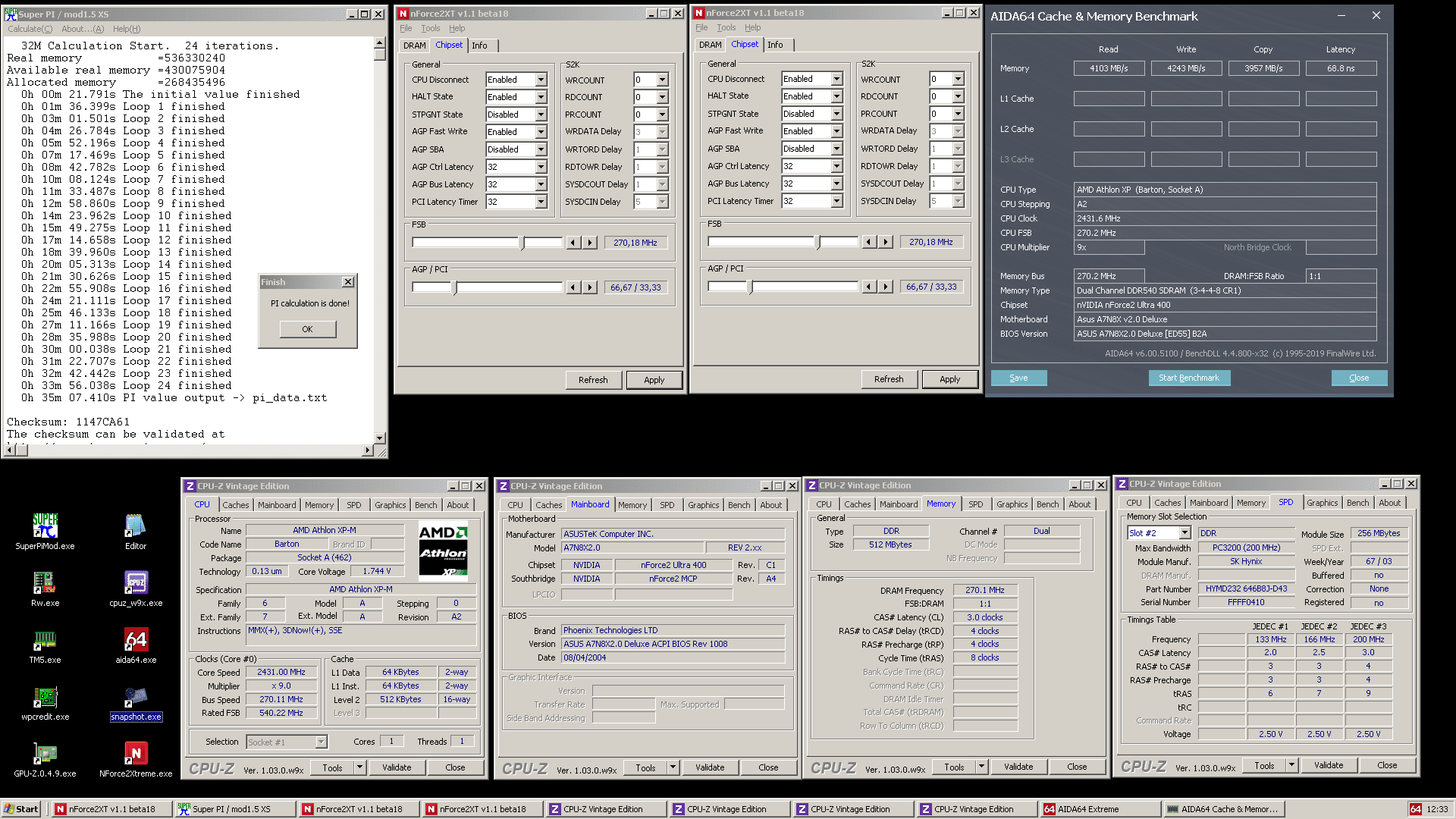Open PCI Latency Timer dropdown in left nForce2XT
Screen dimensions: 1456x819
[x=541, y=202]
